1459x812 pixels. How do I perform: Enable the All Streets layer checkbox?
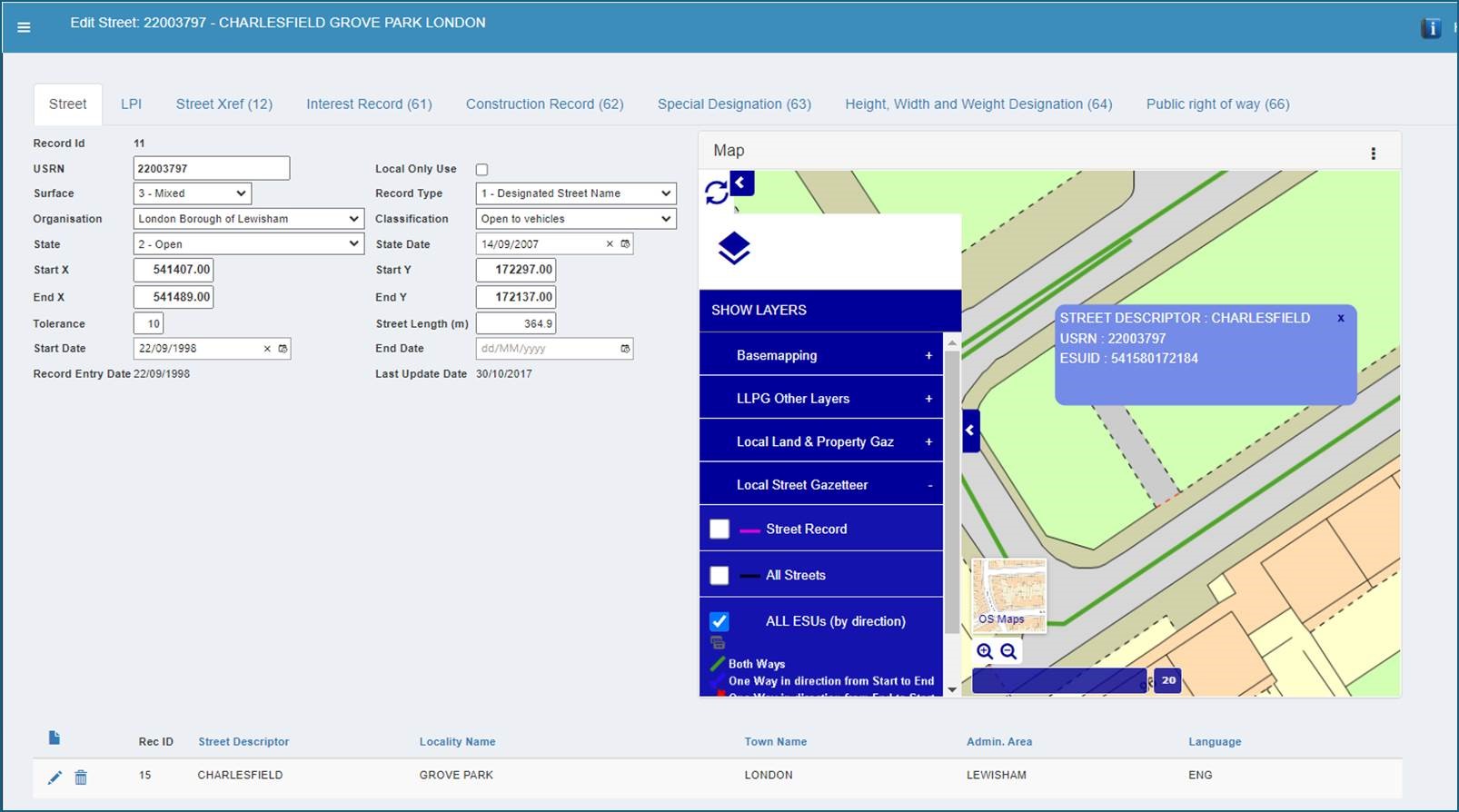point(720,575)
